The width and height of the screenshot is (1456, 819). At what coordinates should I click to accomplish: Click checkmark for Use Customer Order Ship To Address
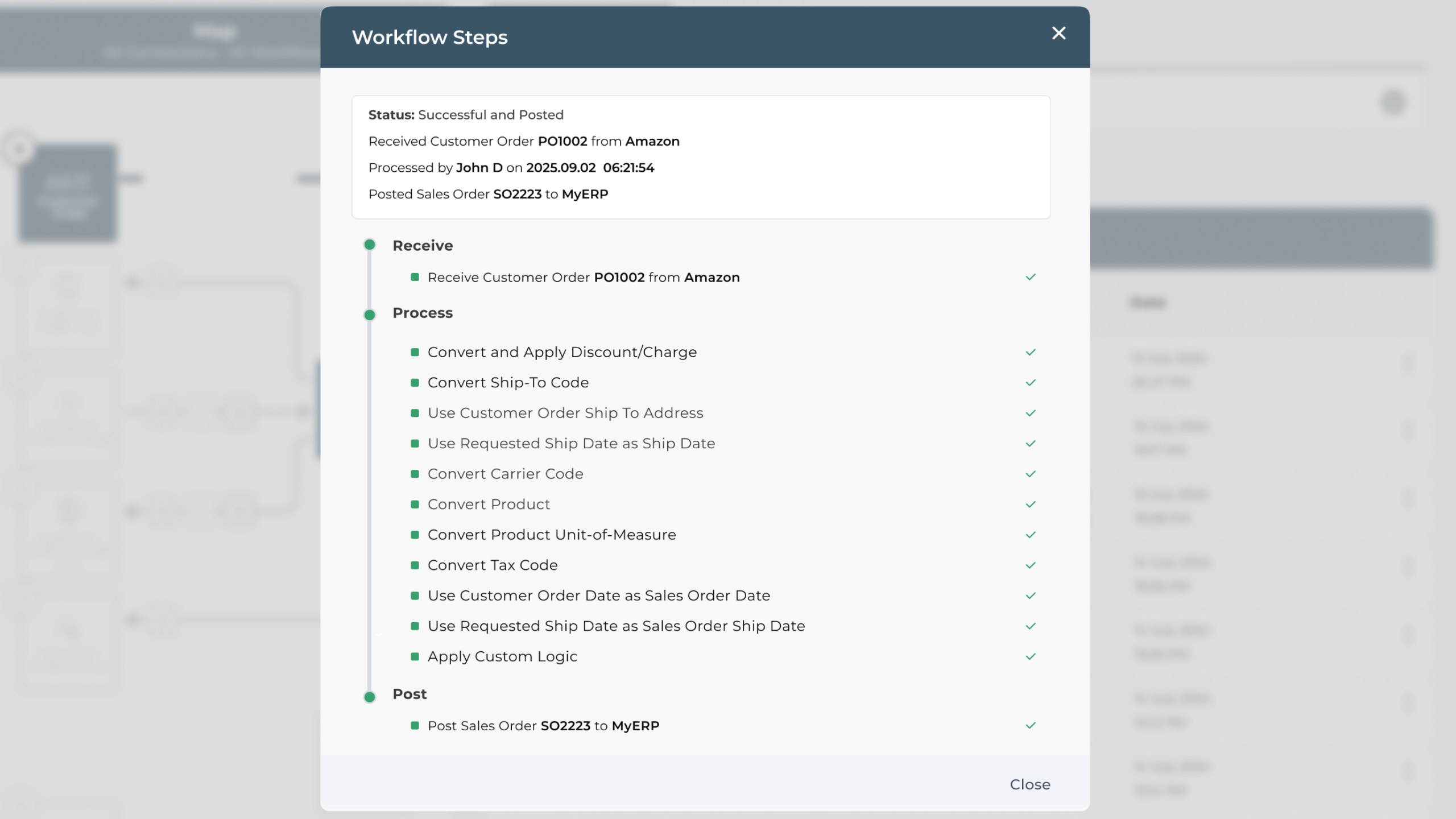(x=1031, y=413)
